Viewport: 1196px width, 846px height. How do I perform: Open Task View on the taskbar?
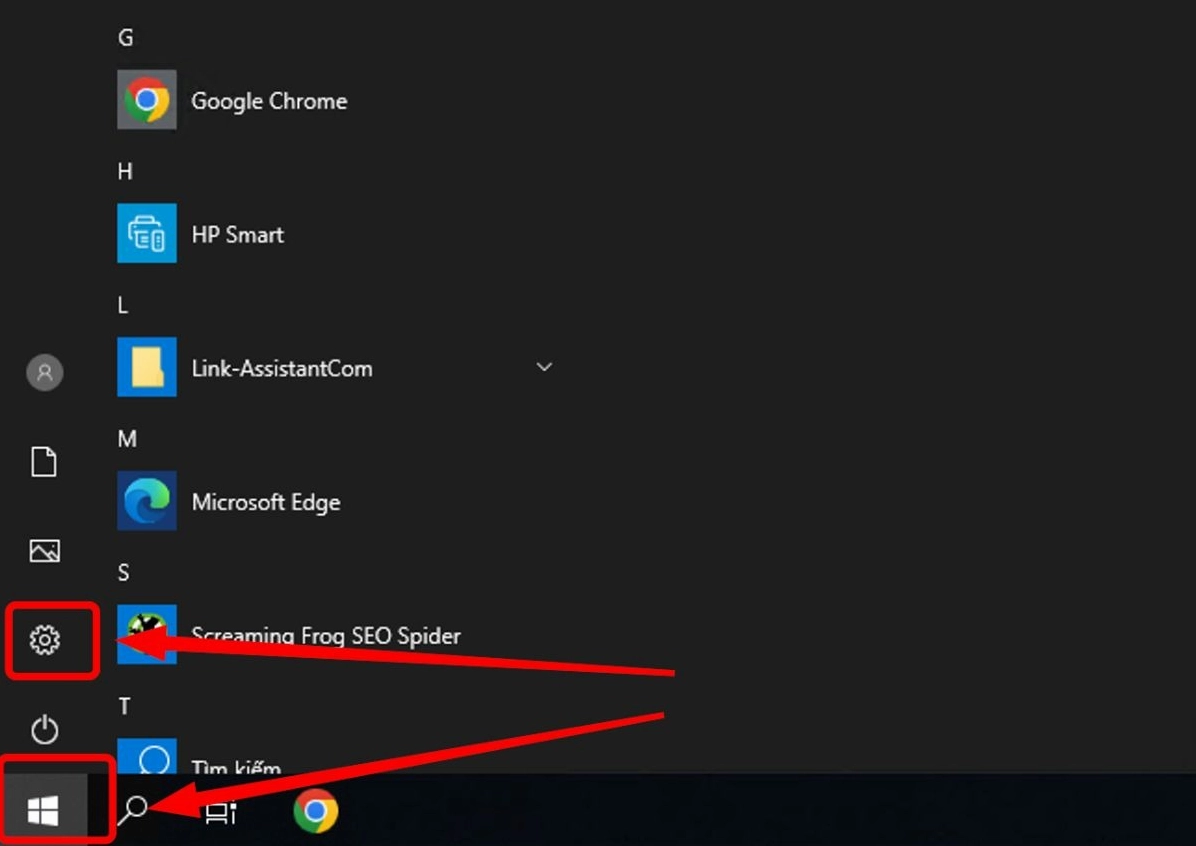(218, 812)
